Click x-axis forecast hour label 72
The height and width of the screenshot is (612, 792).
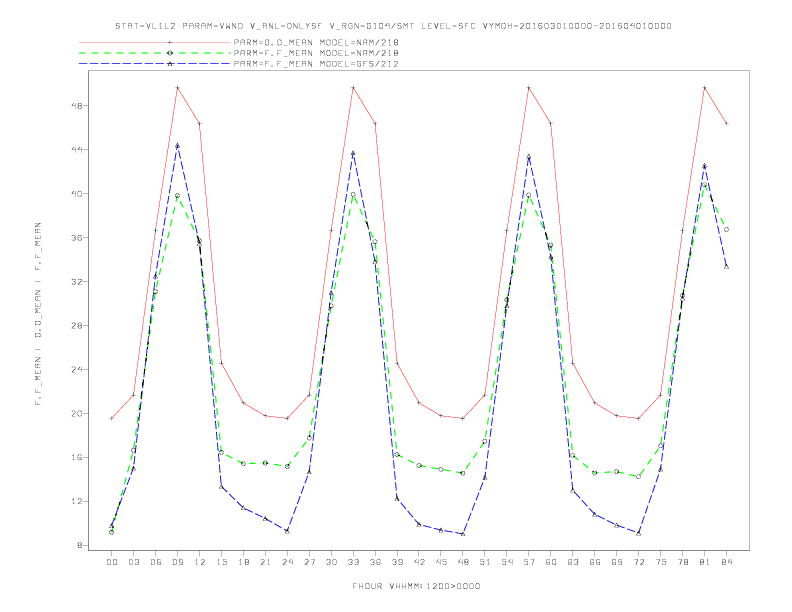(x=639, y=562)
